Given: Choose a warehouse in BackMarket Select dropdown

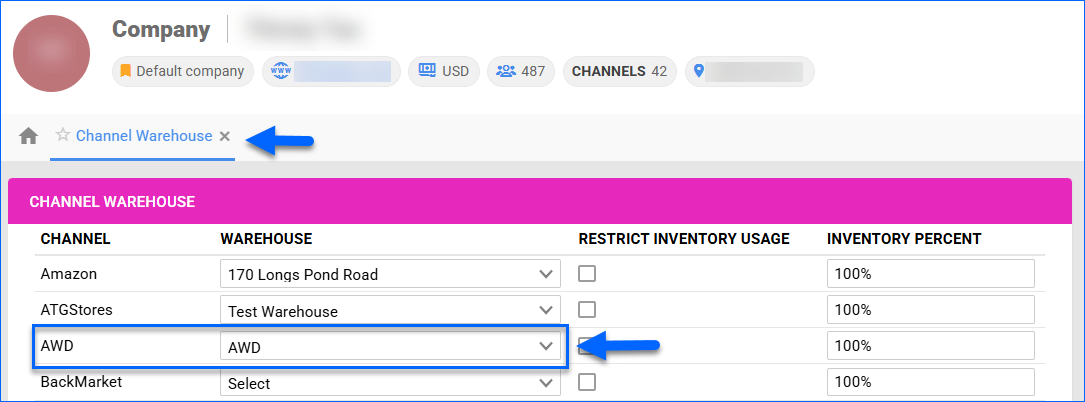Looking at the screenshot, I should 388,383.
